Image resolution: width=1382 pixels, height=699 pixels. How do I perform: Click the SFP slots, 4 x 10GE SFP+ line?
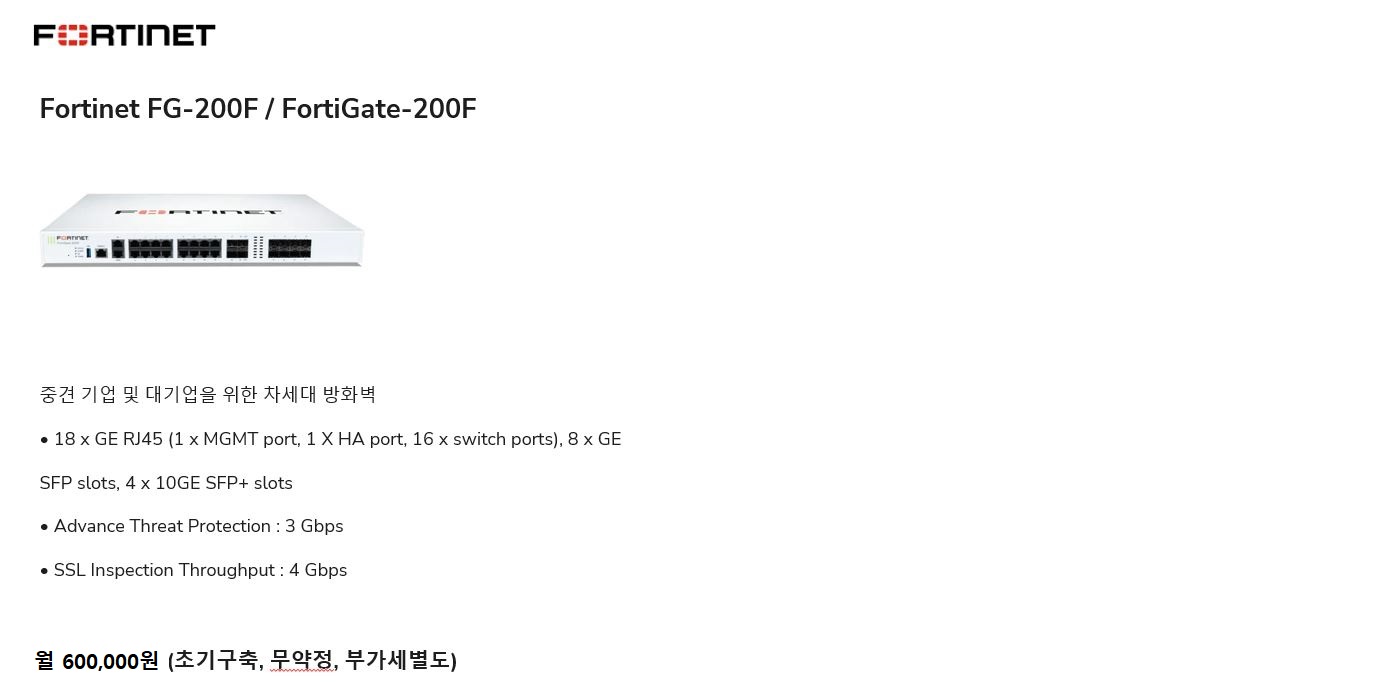click(x=166, y=483)
